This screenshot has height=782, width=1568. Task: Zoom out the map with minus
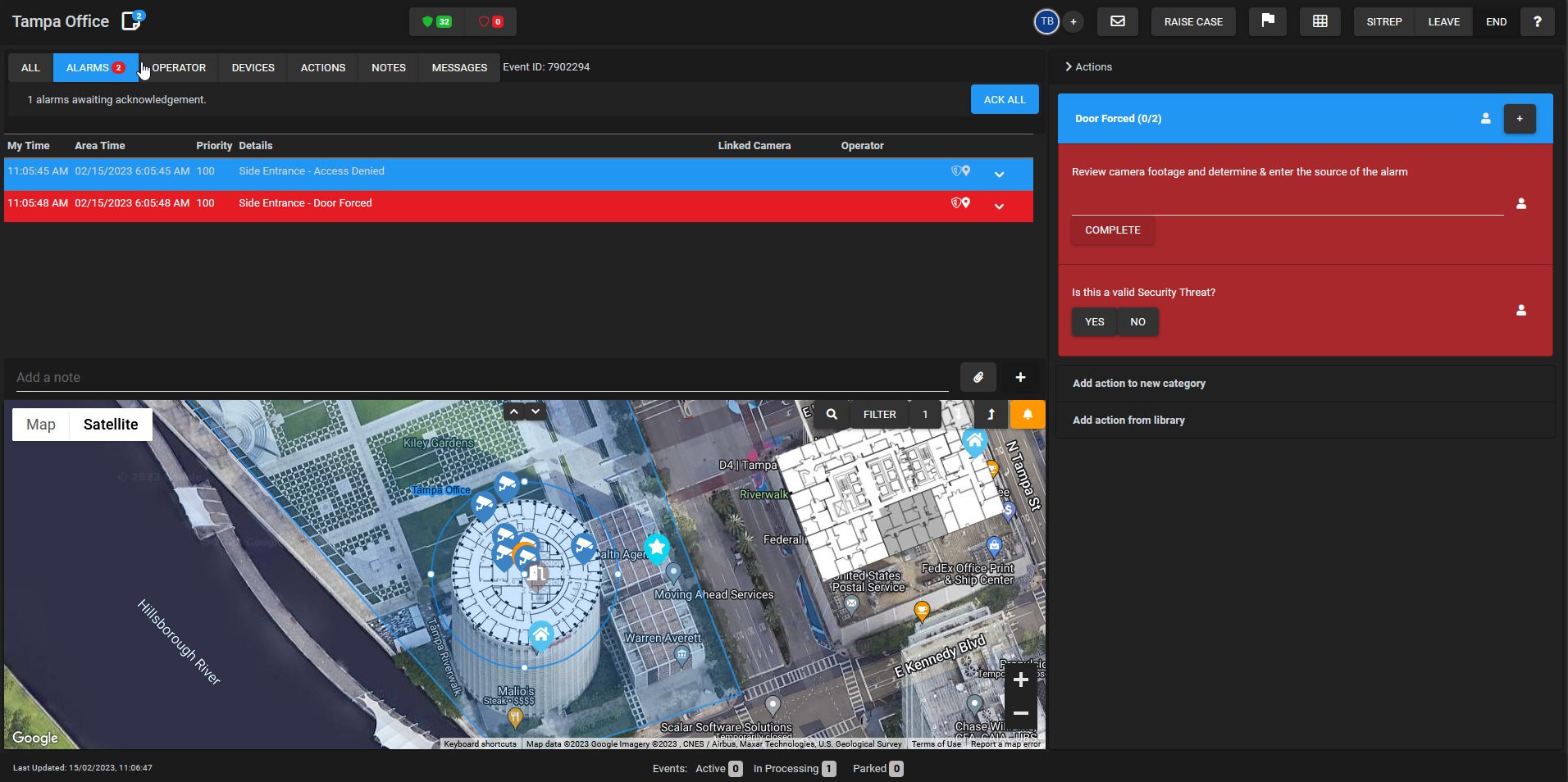1021,713
